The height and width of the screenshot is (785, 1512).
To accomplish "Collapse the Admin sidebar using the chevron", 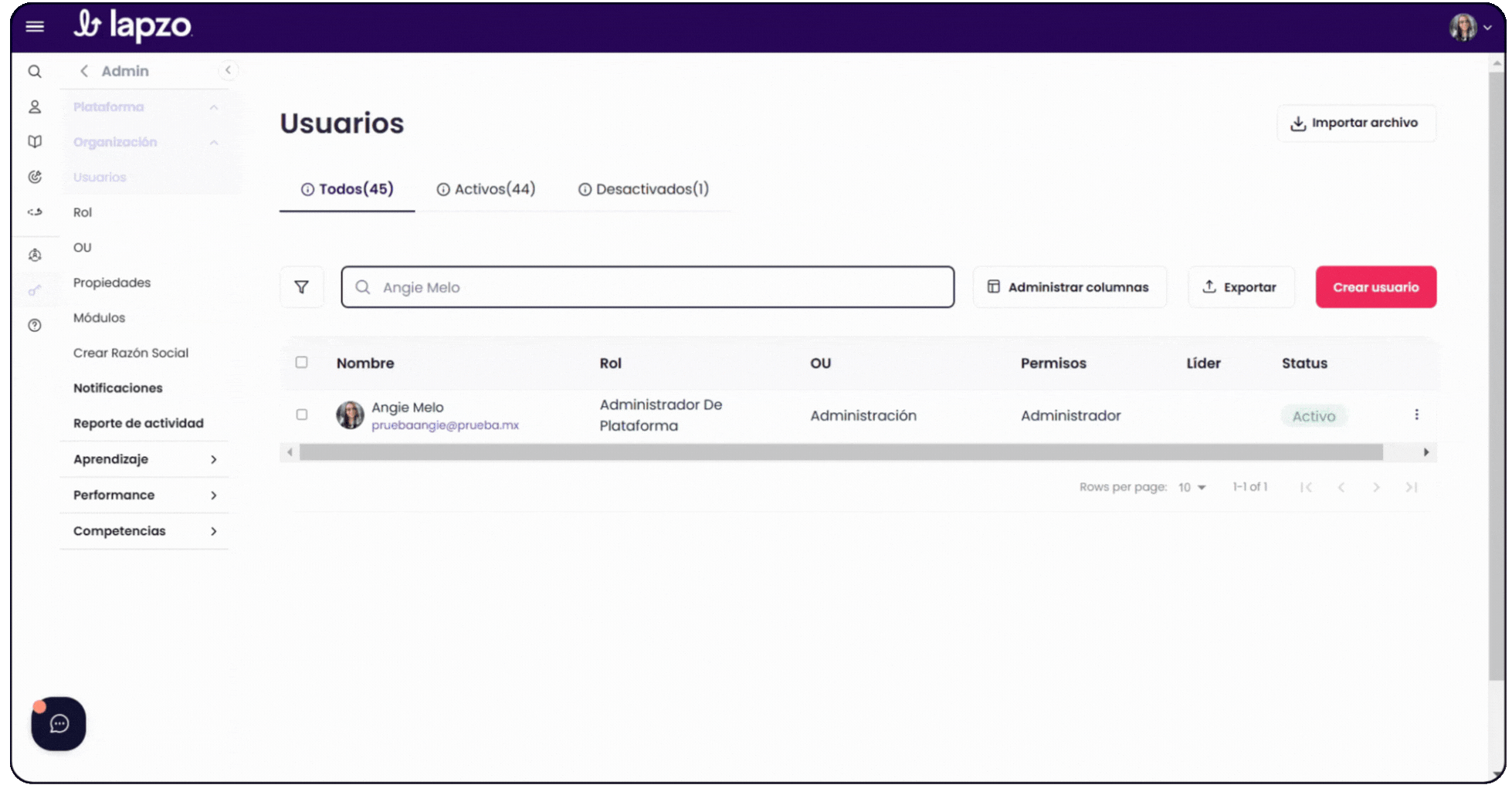I will [x=229, y=69].
